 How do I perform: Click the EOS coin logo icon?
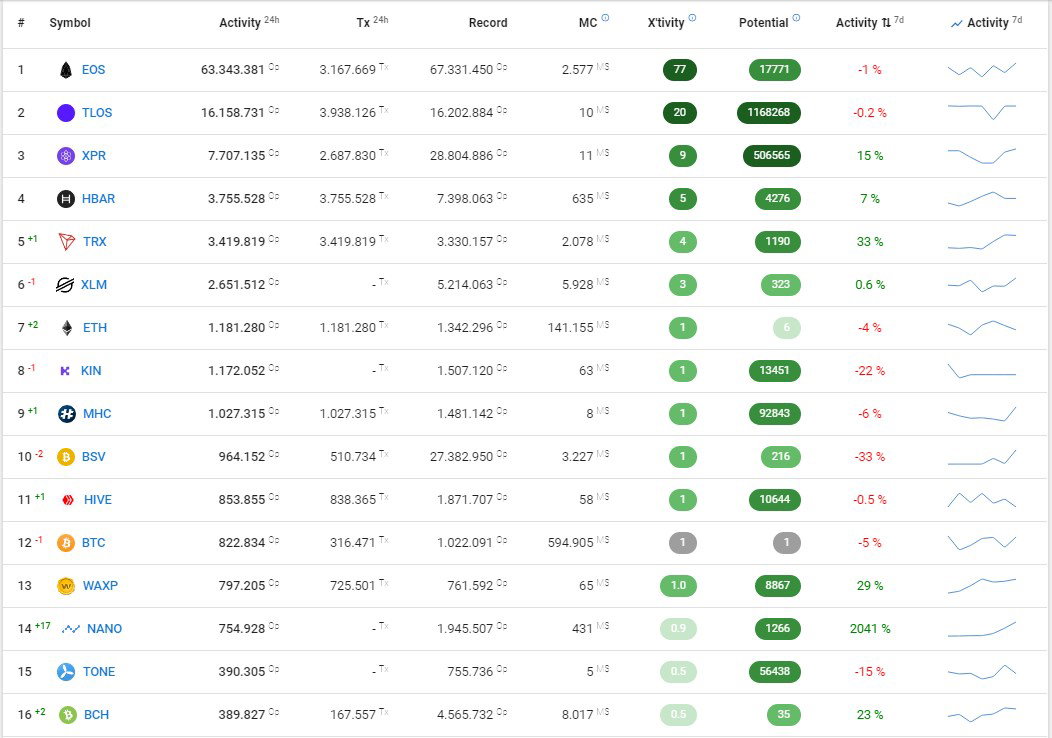click(66, 70)
